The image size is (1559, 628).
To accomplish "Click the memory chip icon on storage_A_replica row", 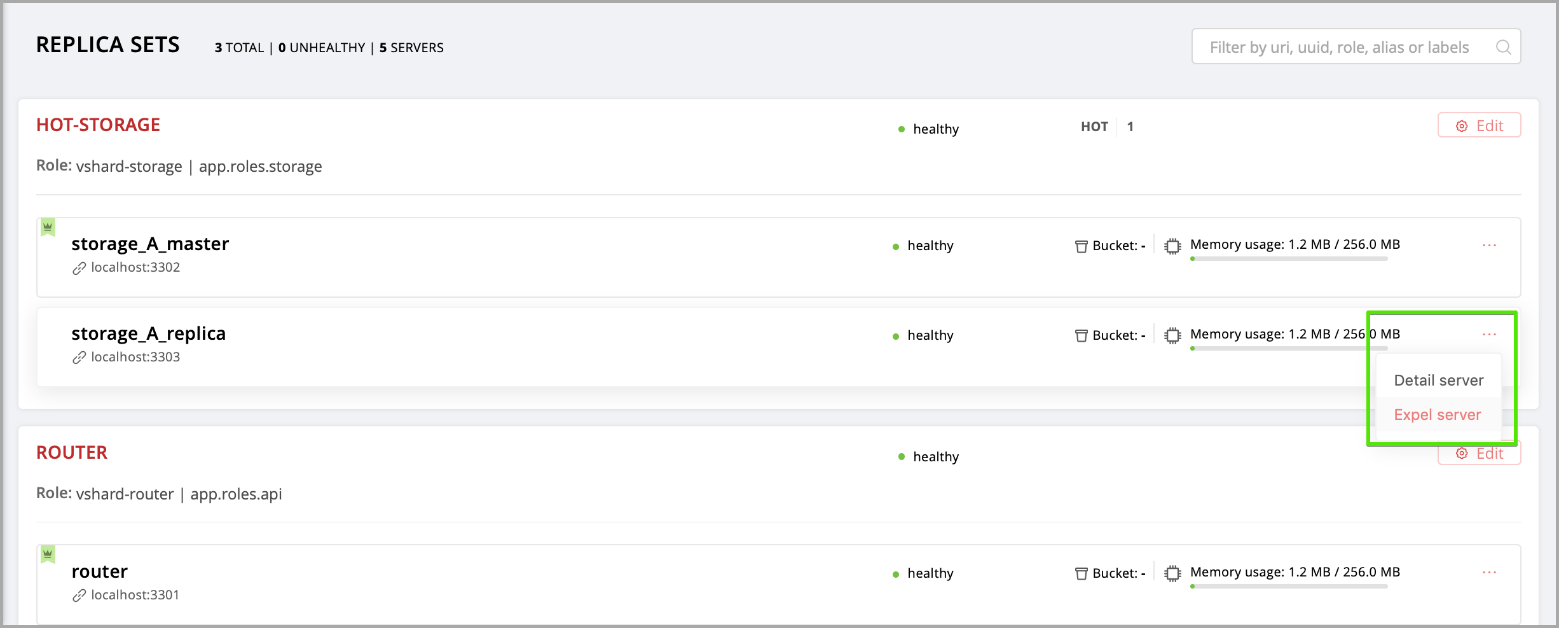I will (x=1173, y=335).
